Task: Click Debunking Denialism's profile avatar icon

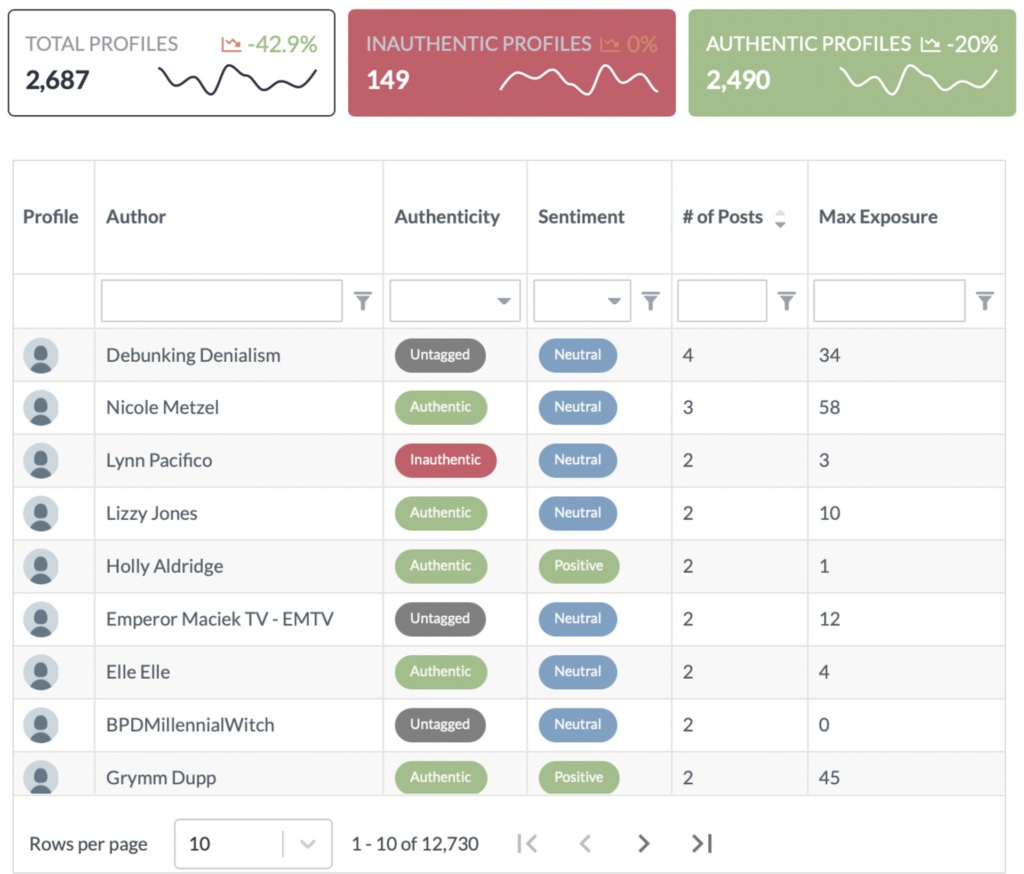Action: point(41,354)
